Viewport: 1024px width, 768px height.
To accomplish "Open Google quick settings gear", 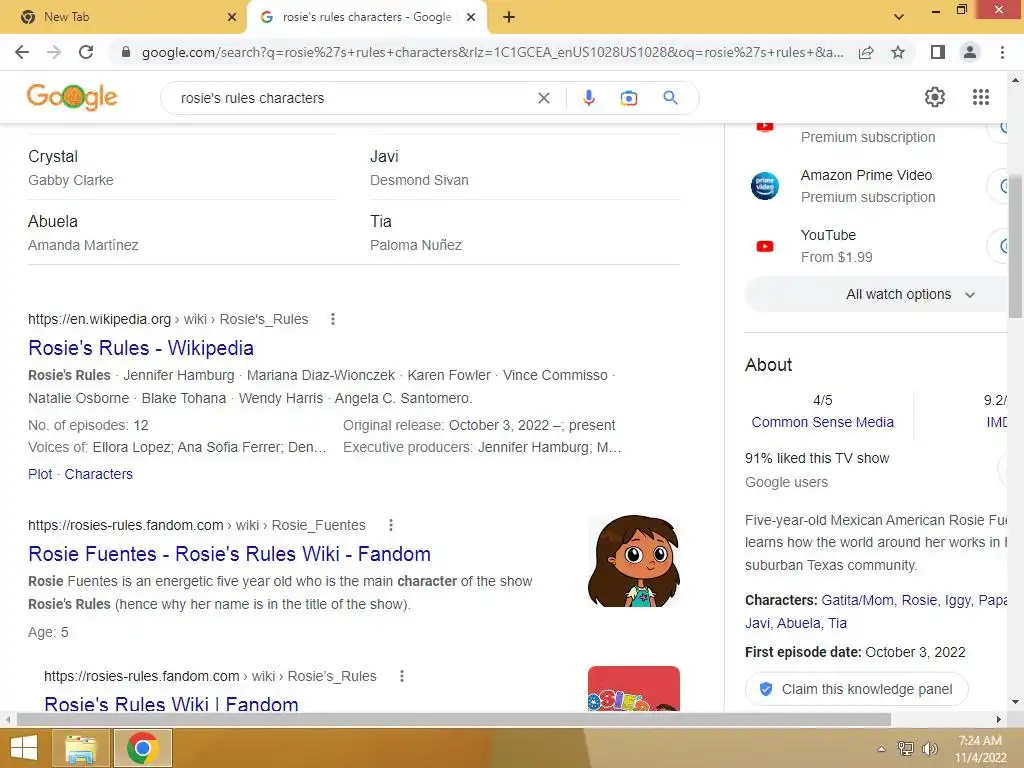I will (935, 97).
